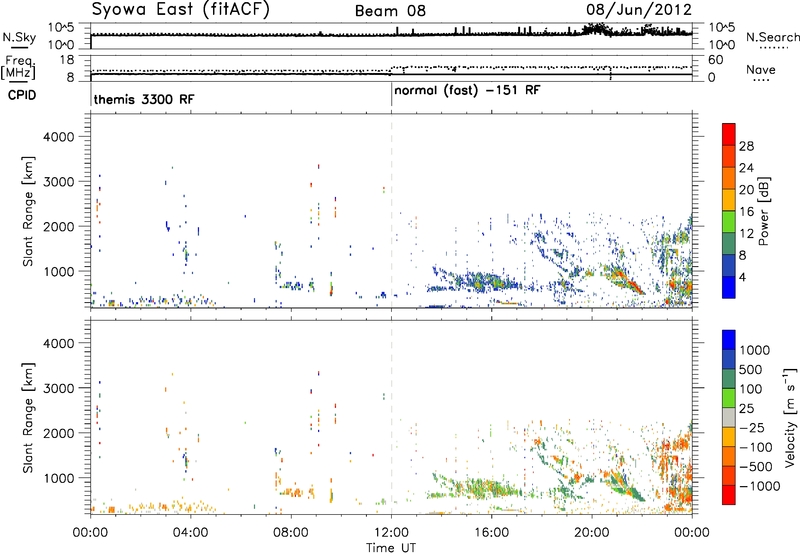Click the '20' tick on Power colorbar

coord(746,190)
